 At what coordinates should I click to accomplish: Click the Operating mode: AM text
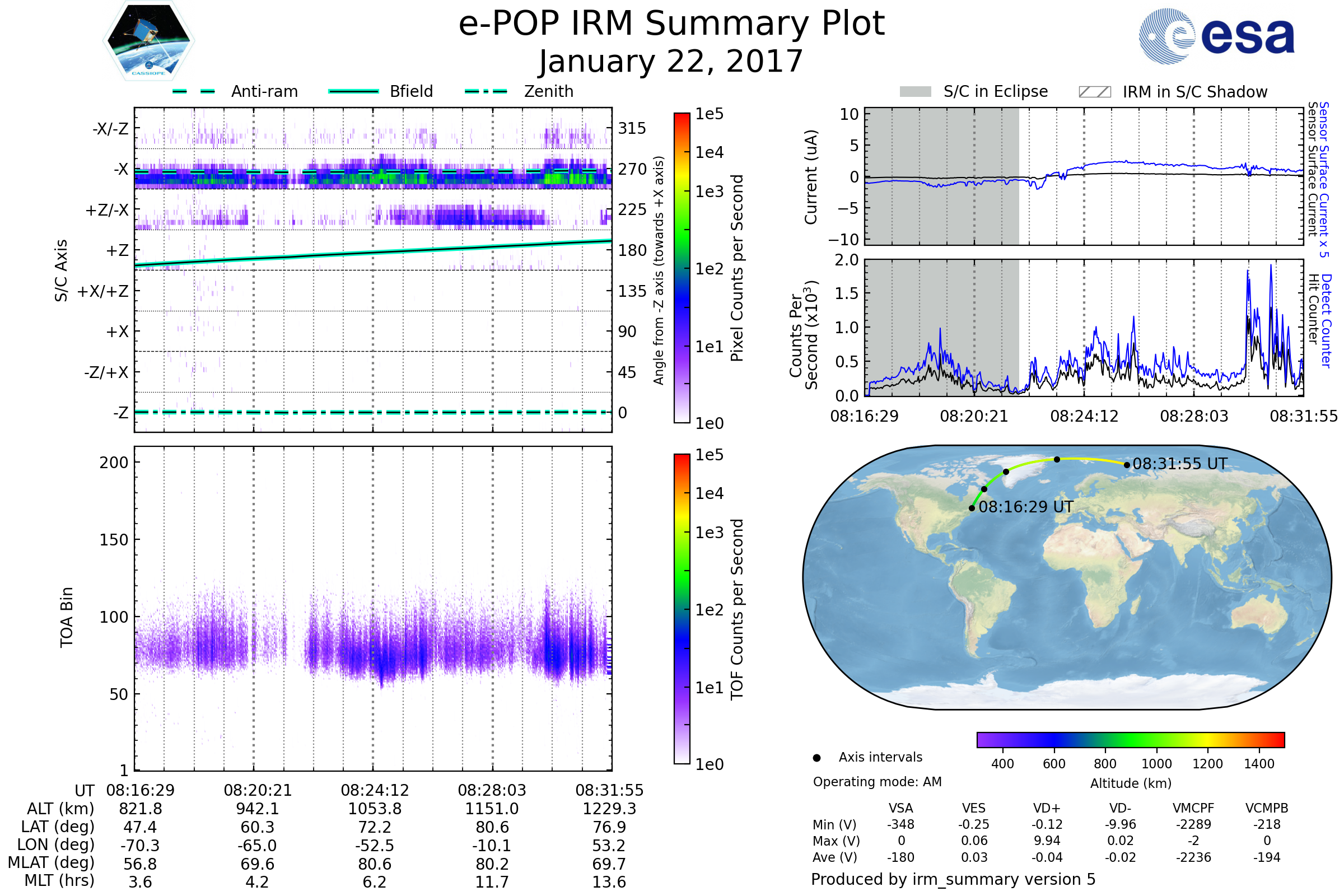point(877,782)
